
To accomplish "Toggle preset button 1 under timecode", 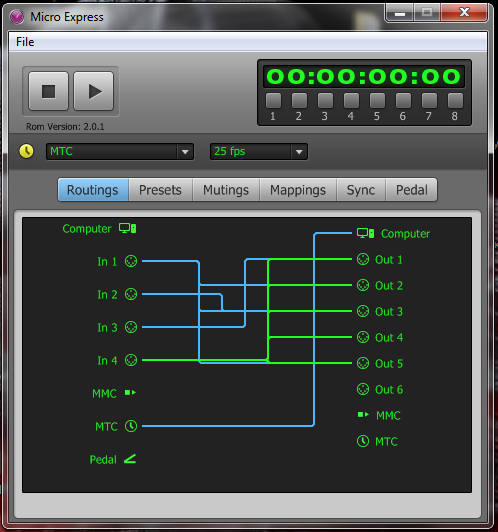I will point(273,100).
